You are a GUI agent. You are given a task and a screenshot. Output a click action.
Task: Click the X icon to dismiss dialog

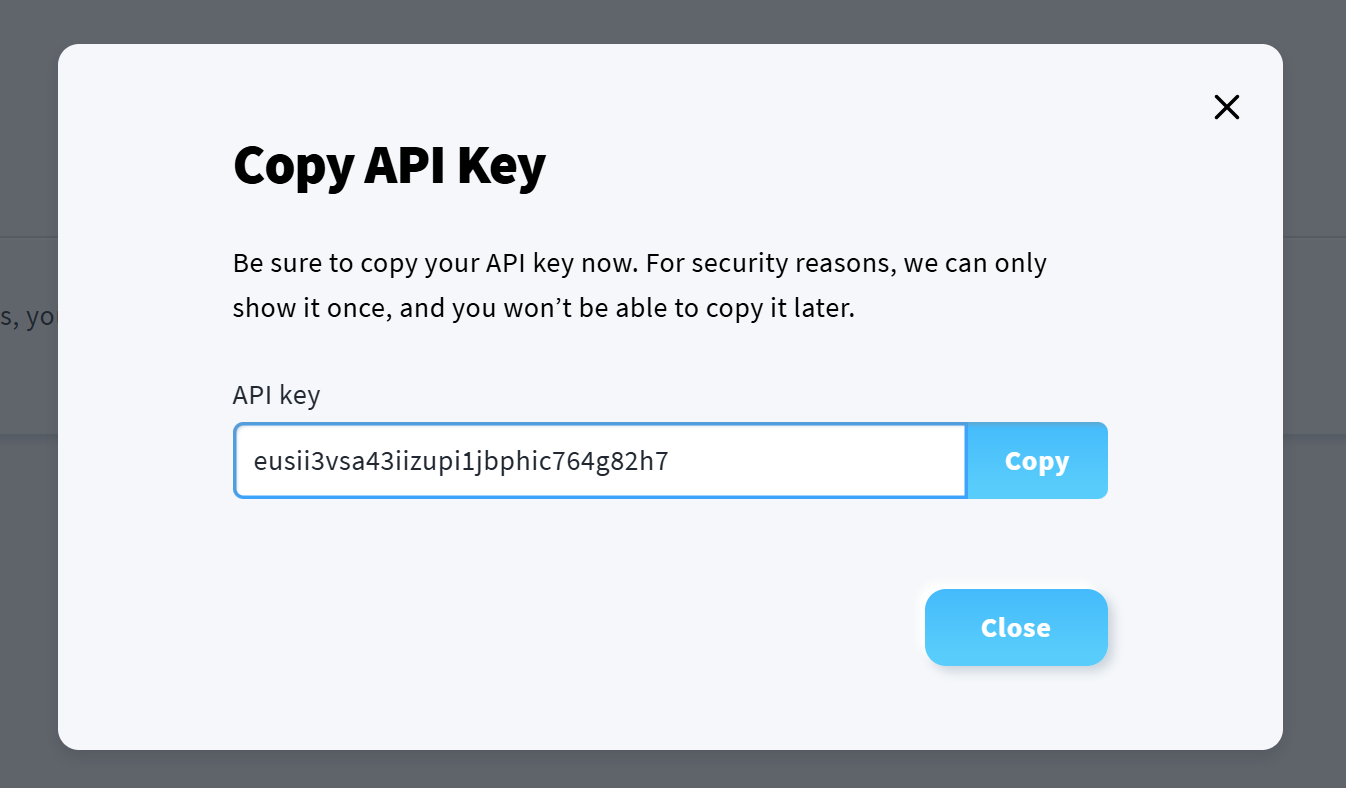tap(1226, 107)
